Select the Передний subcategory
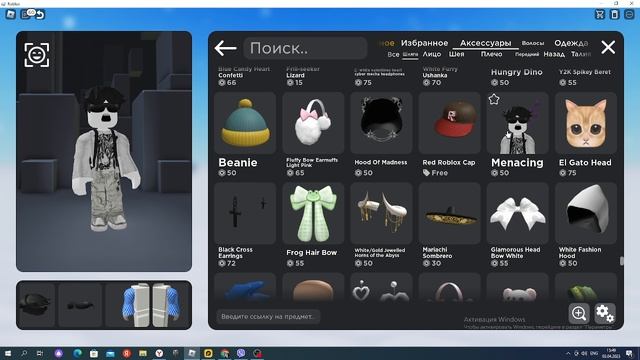640x360 pixels. click(x=527, y=54)
